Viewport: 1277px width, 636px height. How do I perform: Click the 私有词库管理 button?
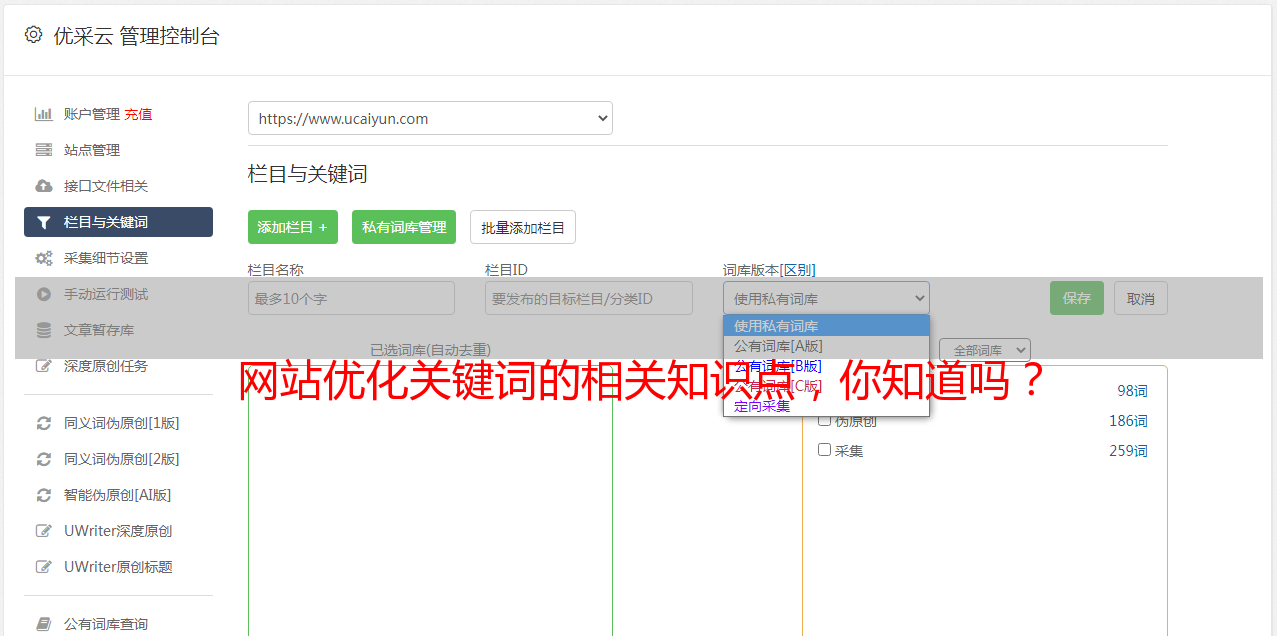click(x=404, y=227)
